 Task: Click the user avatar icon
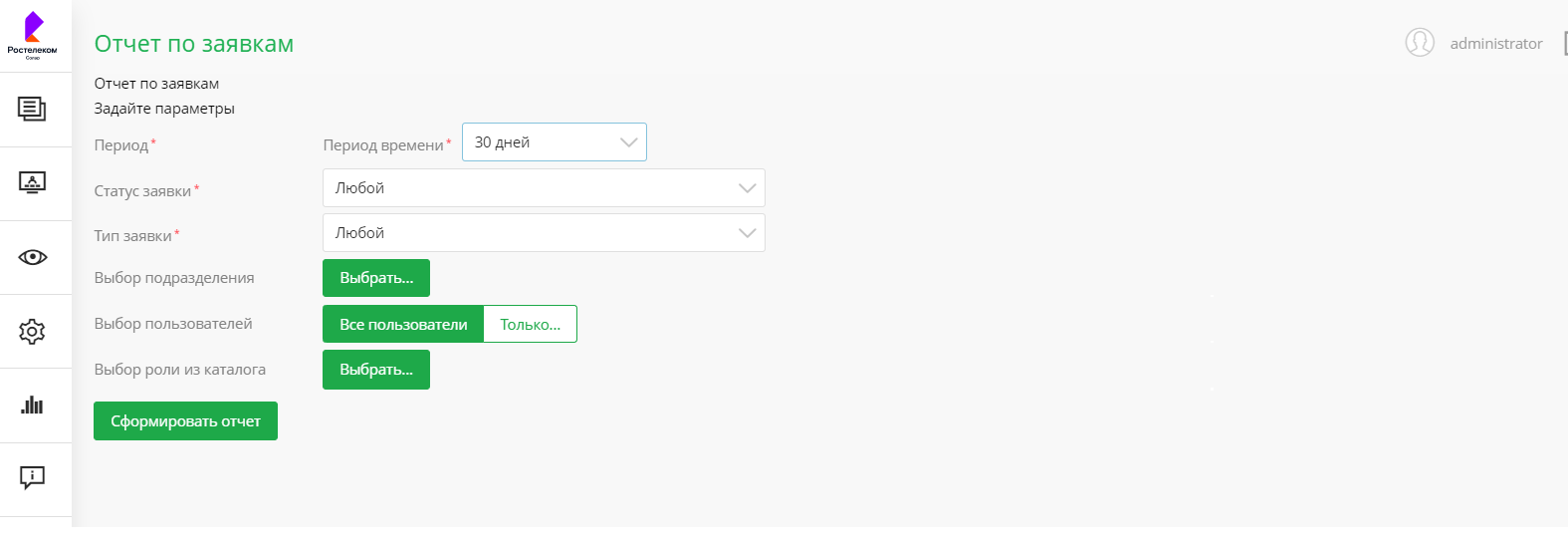(1419, 43)
